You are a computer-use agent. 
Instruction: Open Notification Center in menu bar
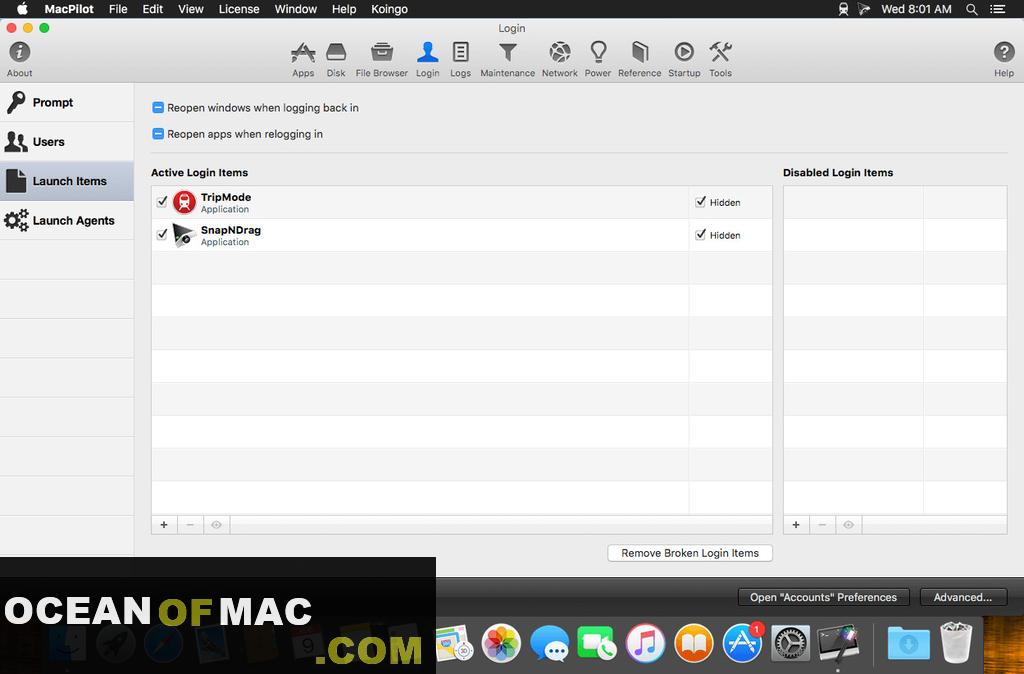click(x=997, y=9)
